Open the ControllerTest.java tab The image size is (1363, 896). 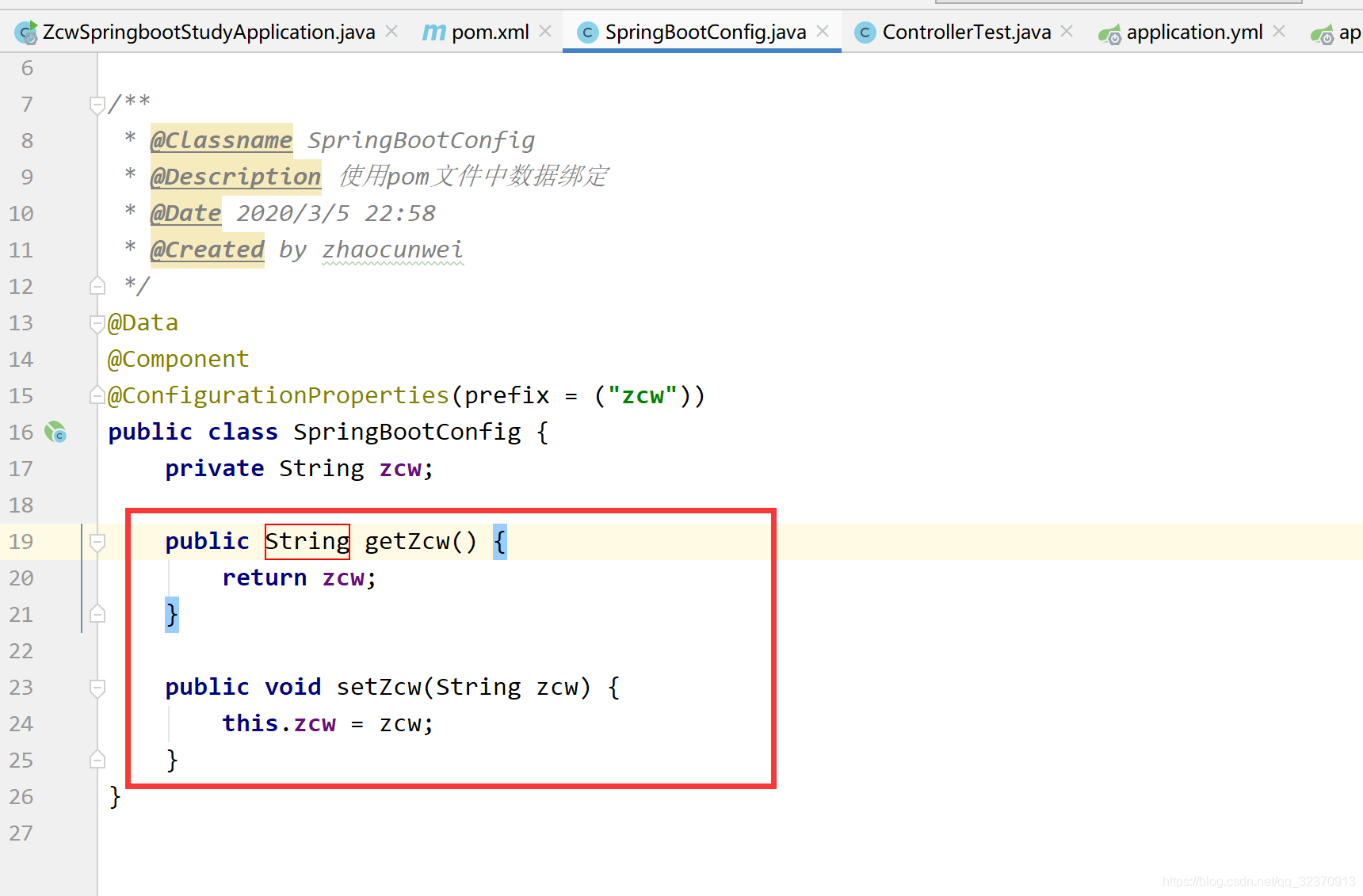(x=966, y=32)
